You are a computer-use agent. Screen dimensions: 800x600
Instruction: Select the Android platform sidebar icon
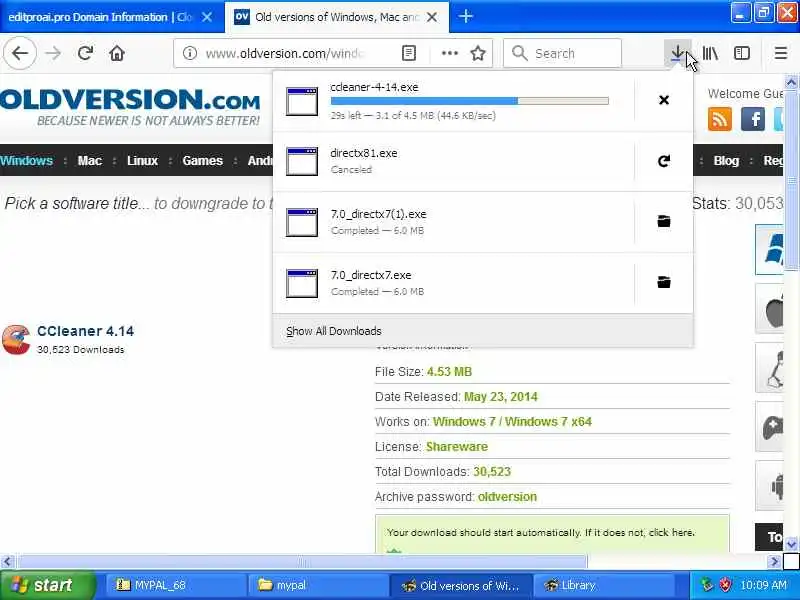[769, 486]
